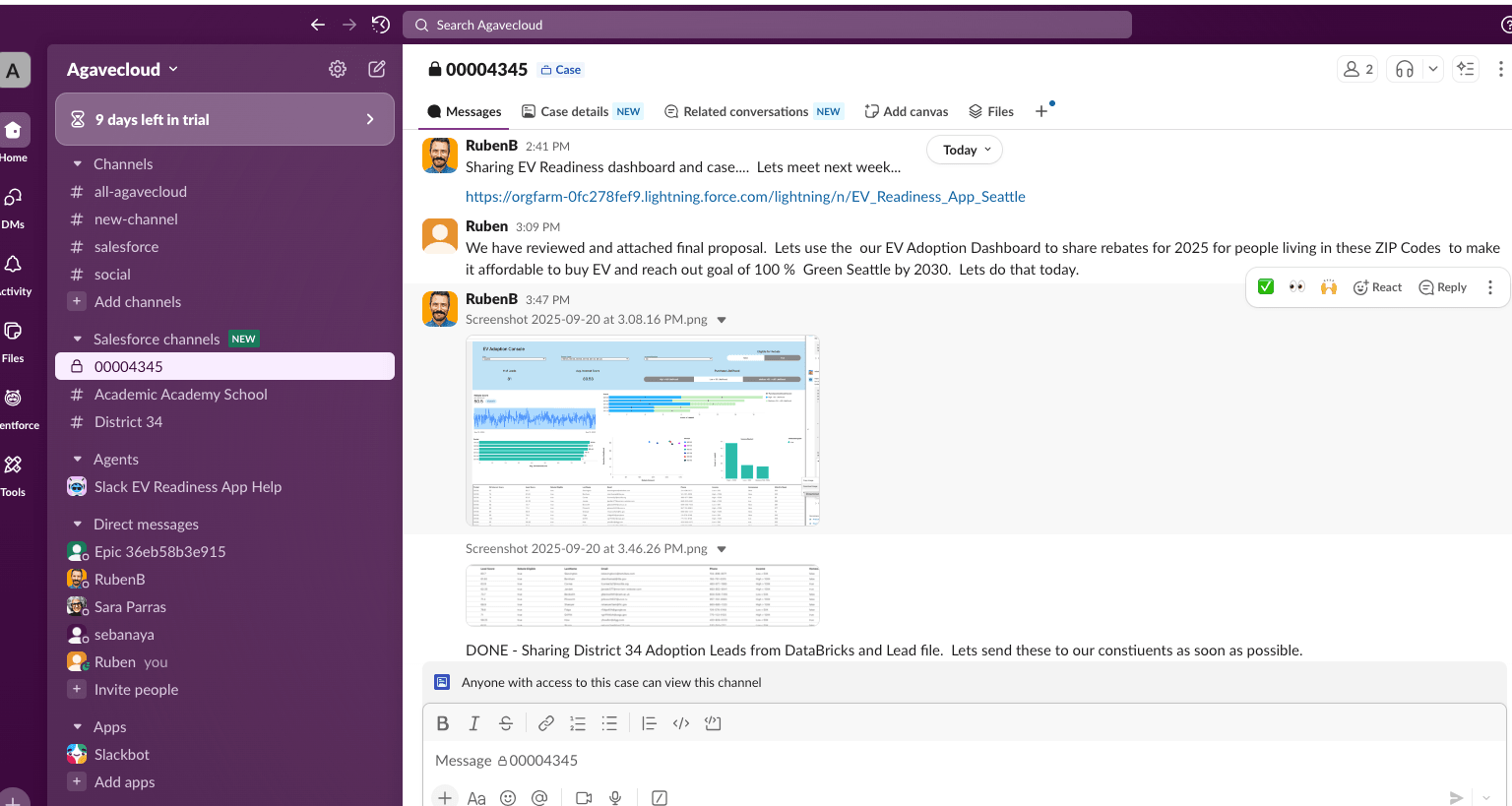The width and height of the screenshot is (1512, 806).
Task: Add checkmark reaction to message
Action: (1266, 286)
